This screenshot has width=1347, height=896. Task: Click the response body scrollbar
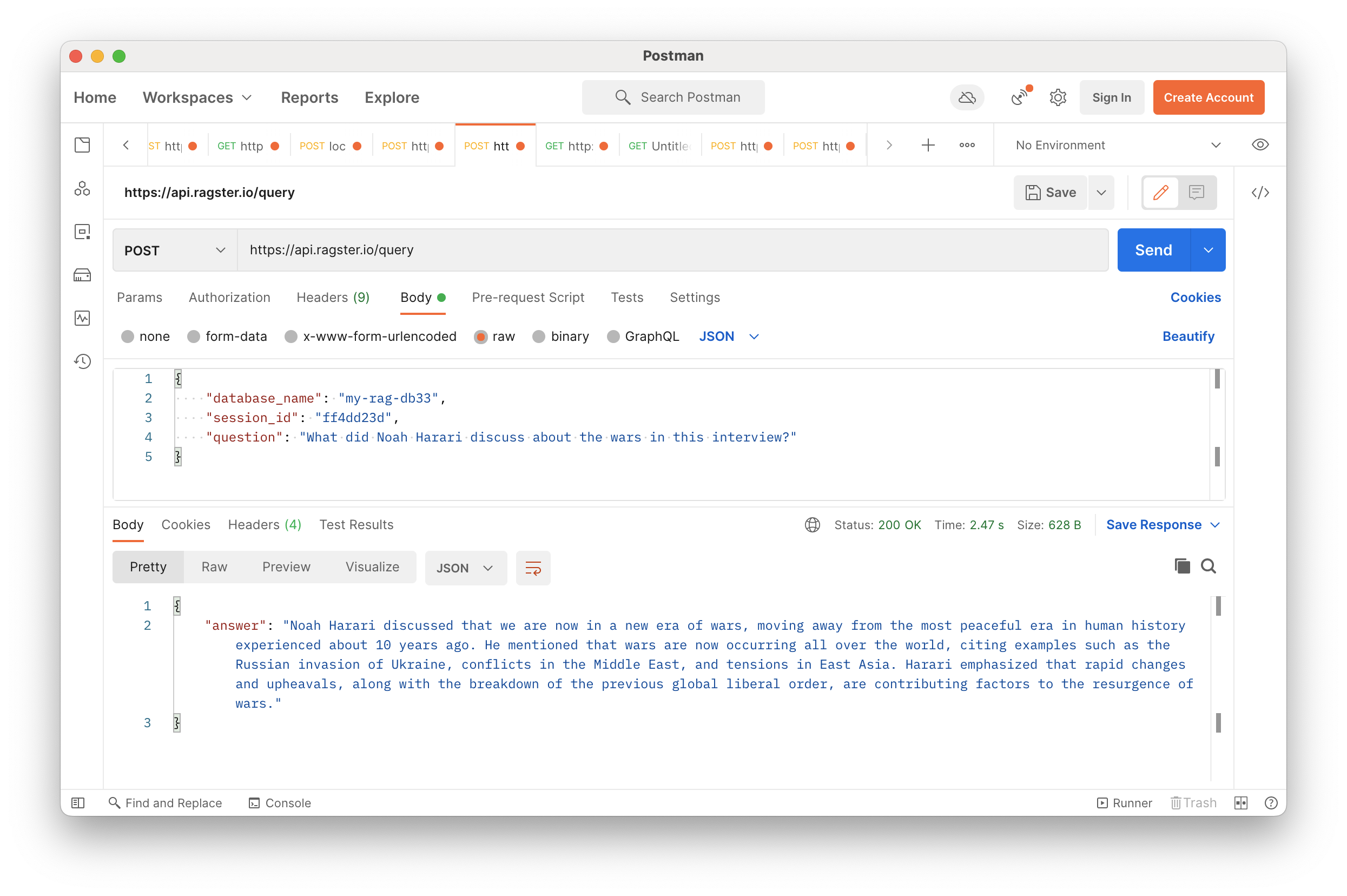[x=1218, y=689]
